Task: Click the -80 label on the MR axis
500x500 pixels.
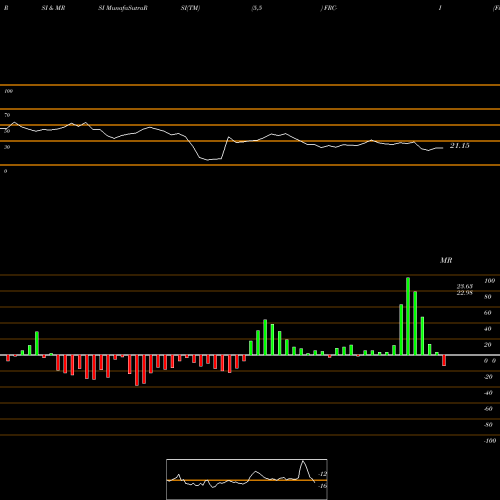Action: (488, 425)
